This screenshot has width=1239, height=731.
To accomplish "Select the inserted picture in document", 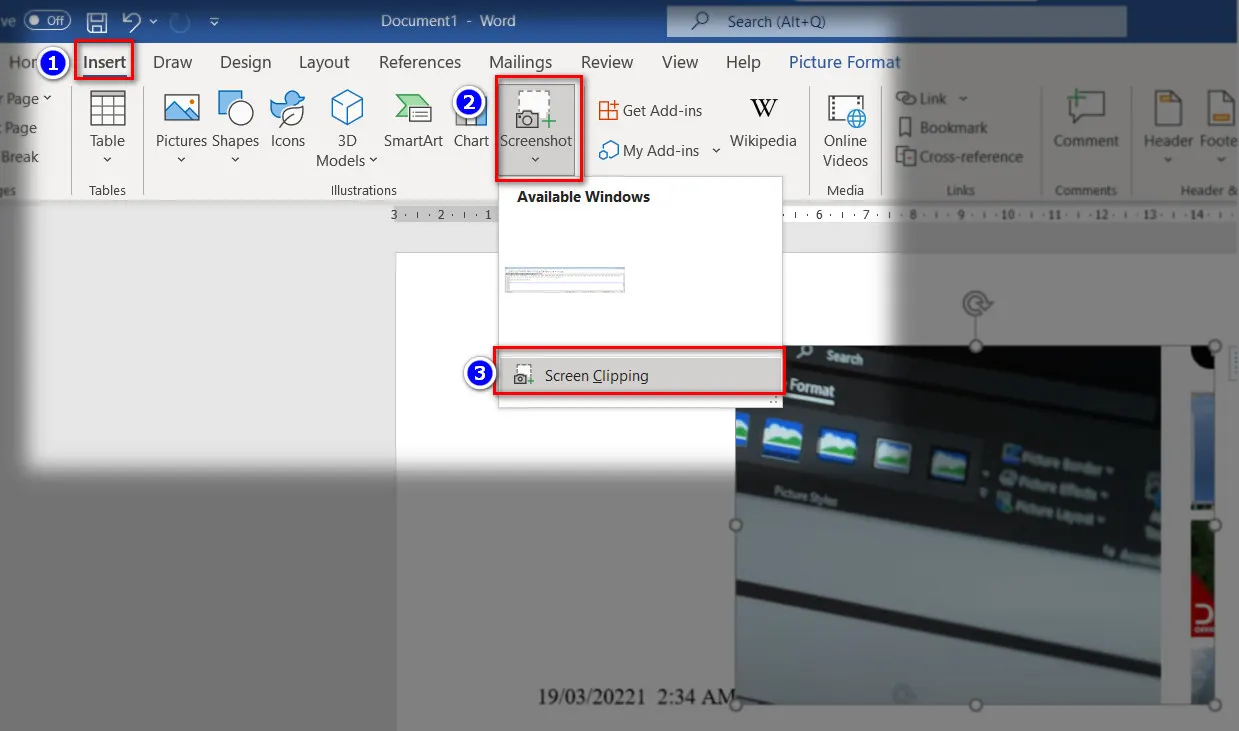I will [x=975, y=525].
